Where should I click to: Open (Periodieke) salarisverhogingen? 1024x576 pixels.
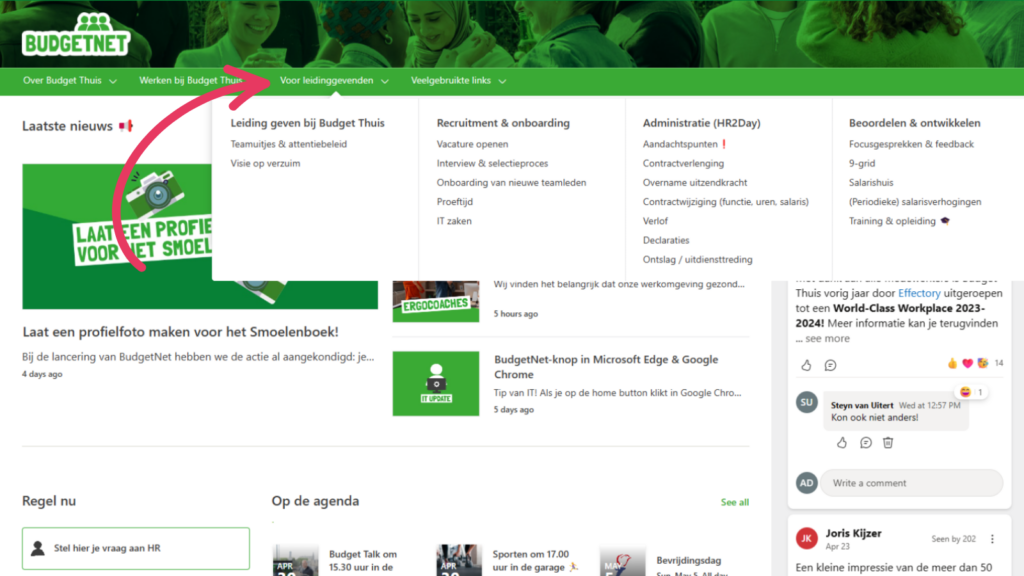tap(915, 202)
